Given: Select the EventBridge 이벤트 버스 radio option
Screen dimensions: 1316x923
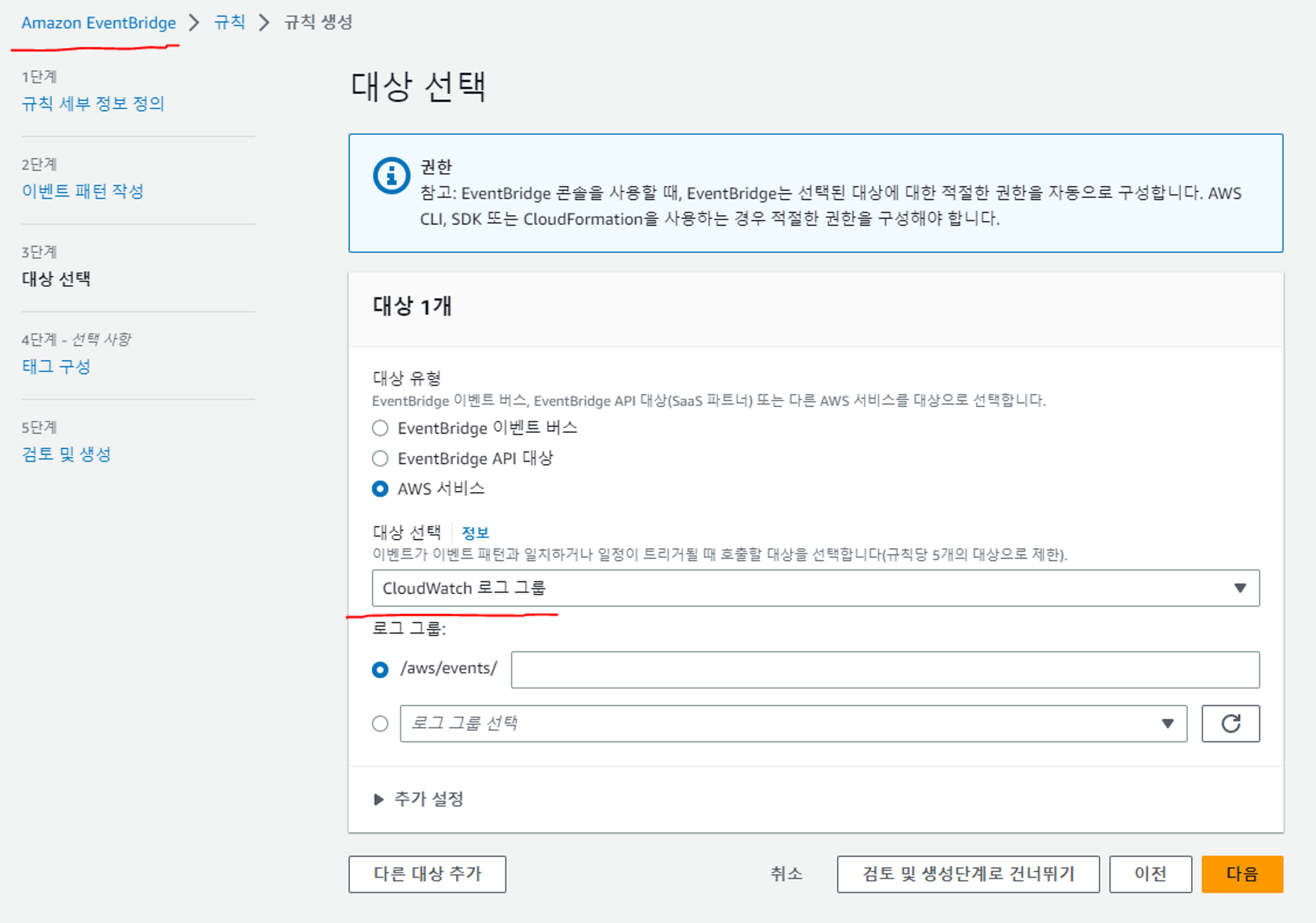Looking at the screenshot, I should click(x=380, y=428).
